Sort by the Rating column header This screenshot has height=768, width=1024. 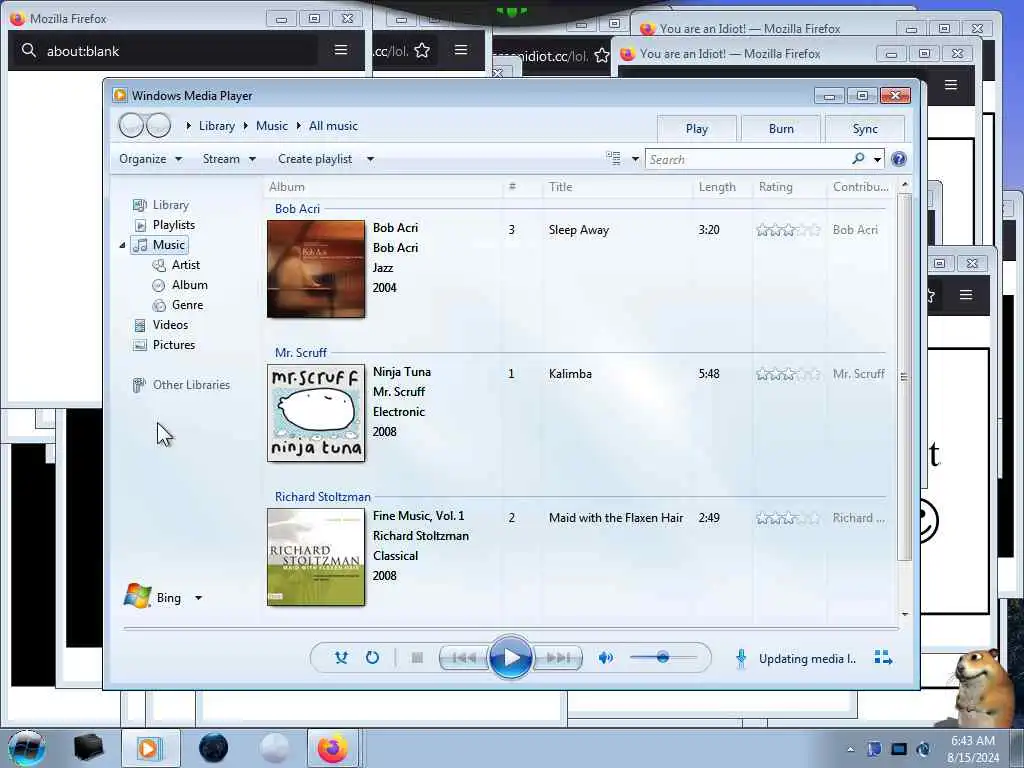[x=775, y=187]
